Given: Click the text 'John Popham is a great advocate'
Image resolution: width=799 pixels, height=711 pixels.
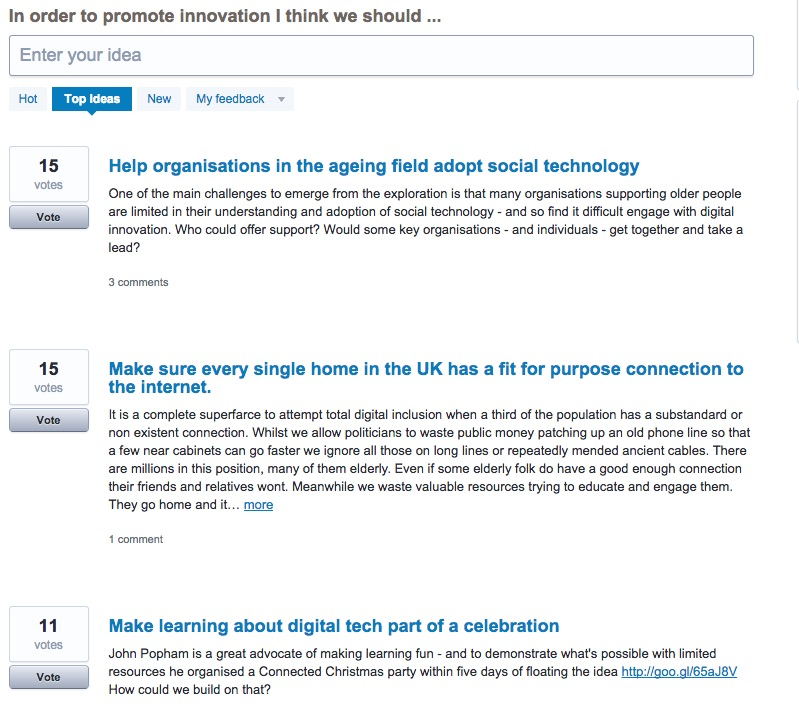Looking at the screenshot, I should click(422, 672).
